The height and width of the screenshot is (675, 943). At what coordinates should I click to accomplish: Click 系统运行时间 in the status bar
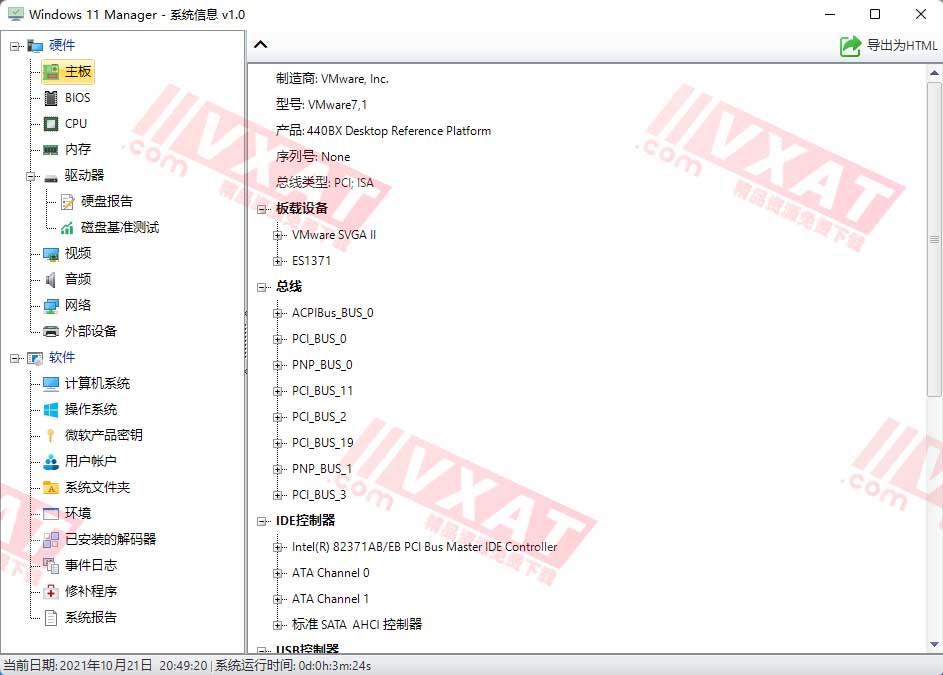point(293,665)
